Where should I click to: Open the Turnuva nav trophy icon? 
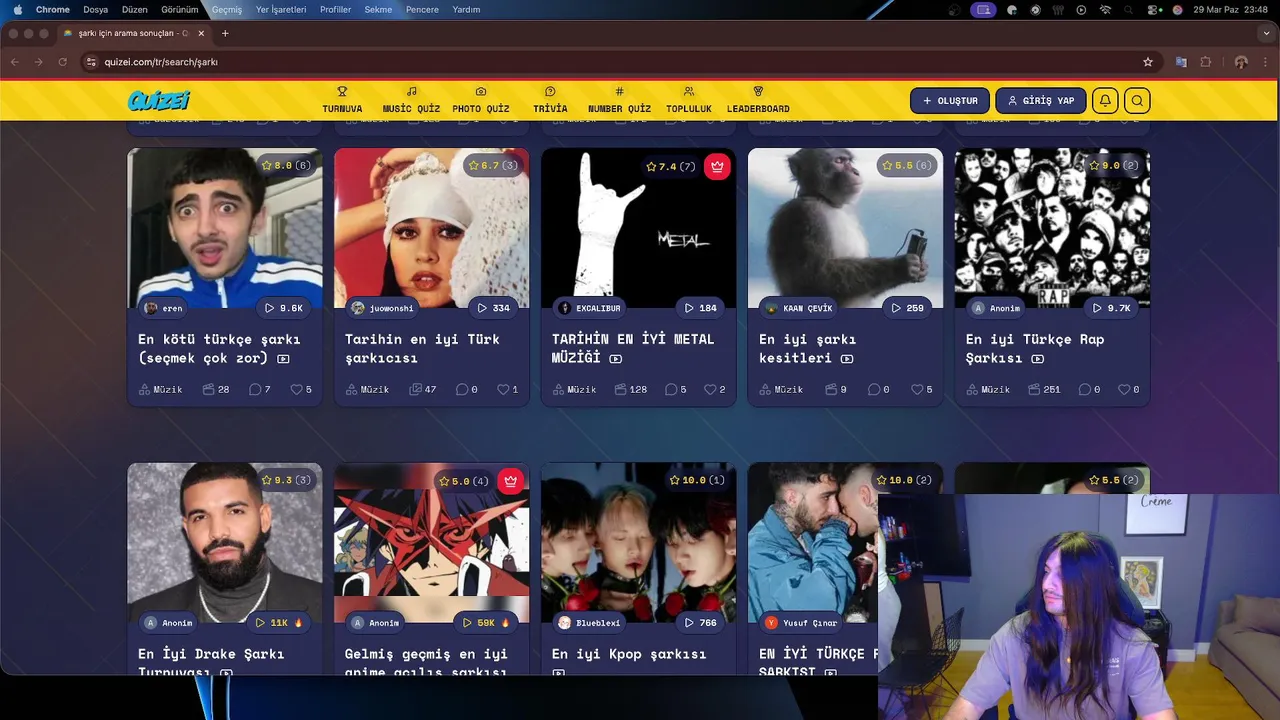pyautogui.click(x=342, y=91)
